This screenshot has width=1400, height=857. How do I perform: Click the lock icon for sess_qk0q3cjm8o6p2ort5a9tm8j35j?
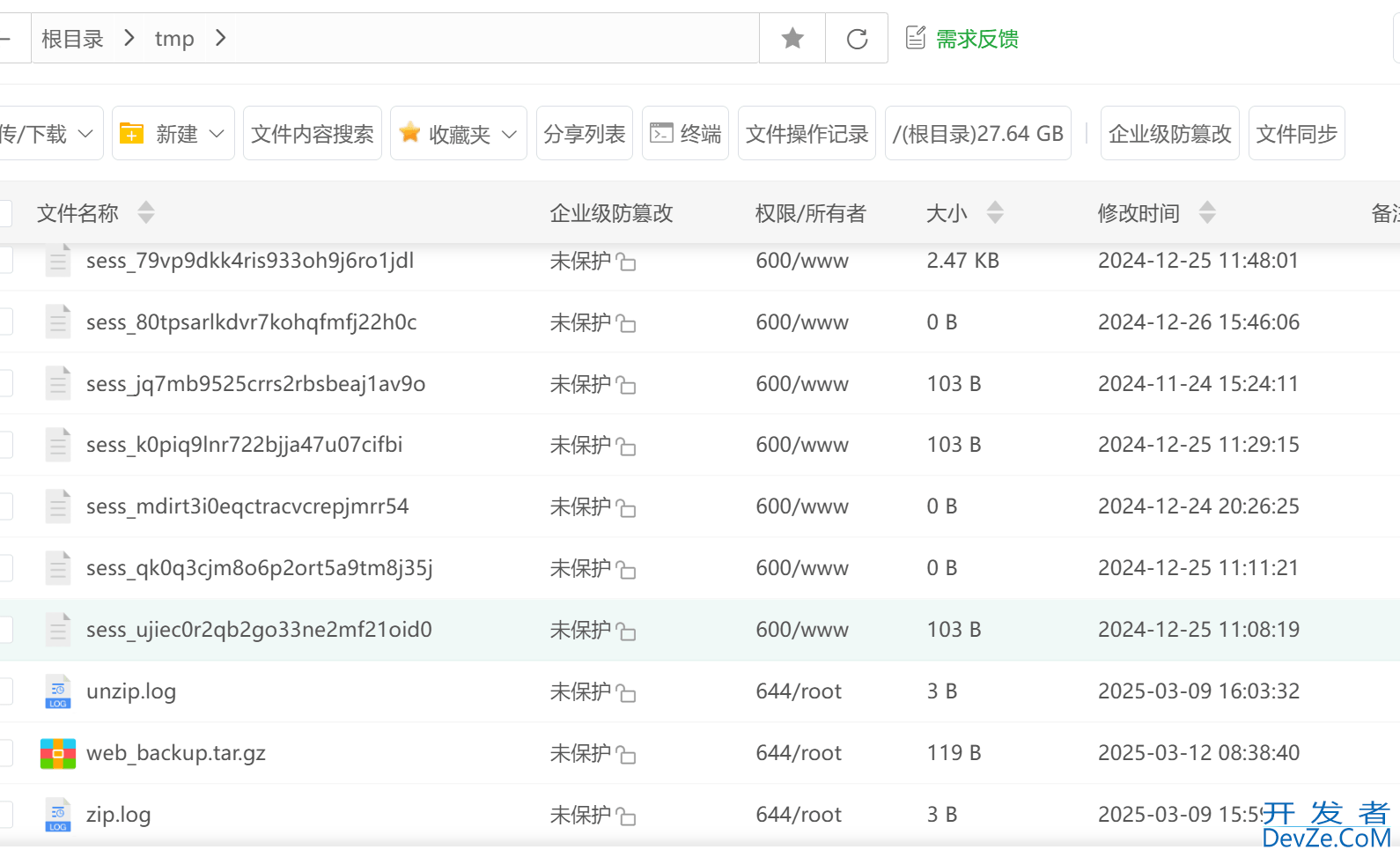click(x=626, y=569)
